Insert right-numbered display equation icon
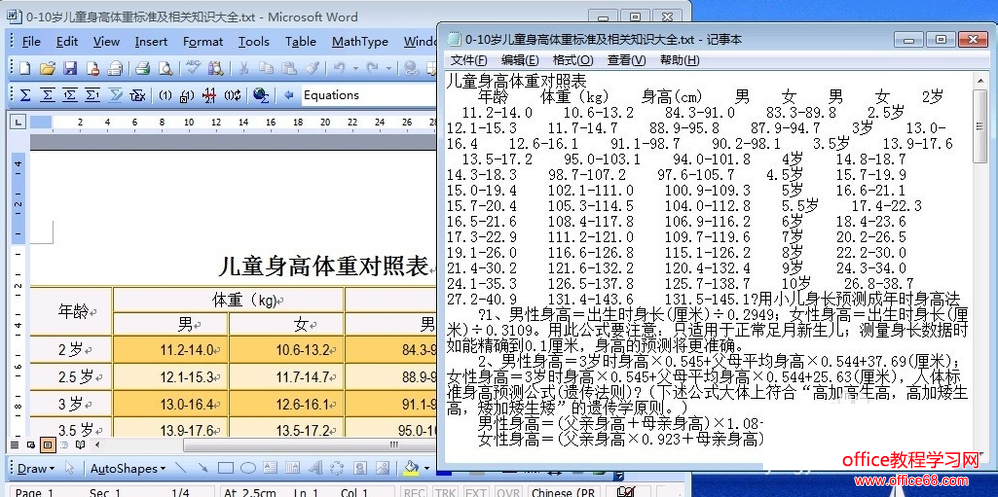The width and height of the screenshot is (998, 497). pyautogui.click(x=93, y=95)
